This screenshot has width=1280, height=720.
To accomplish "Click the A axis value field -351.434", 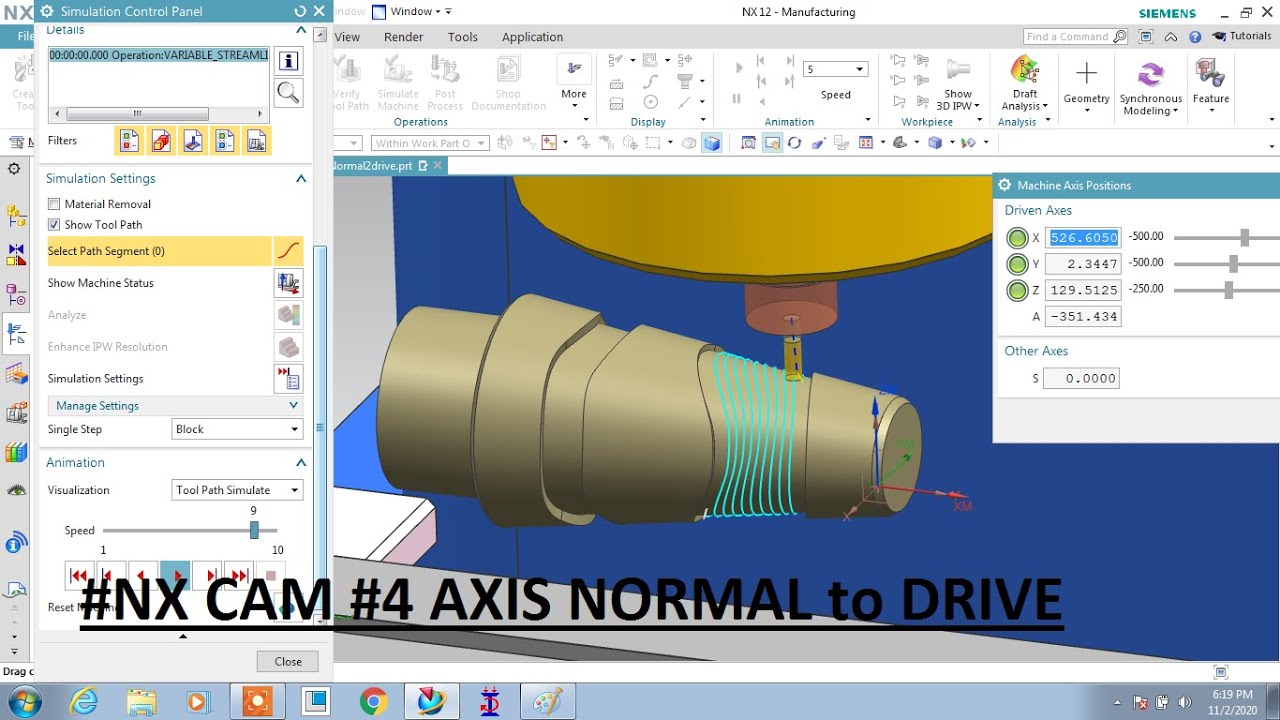I will pos(1083,317).
